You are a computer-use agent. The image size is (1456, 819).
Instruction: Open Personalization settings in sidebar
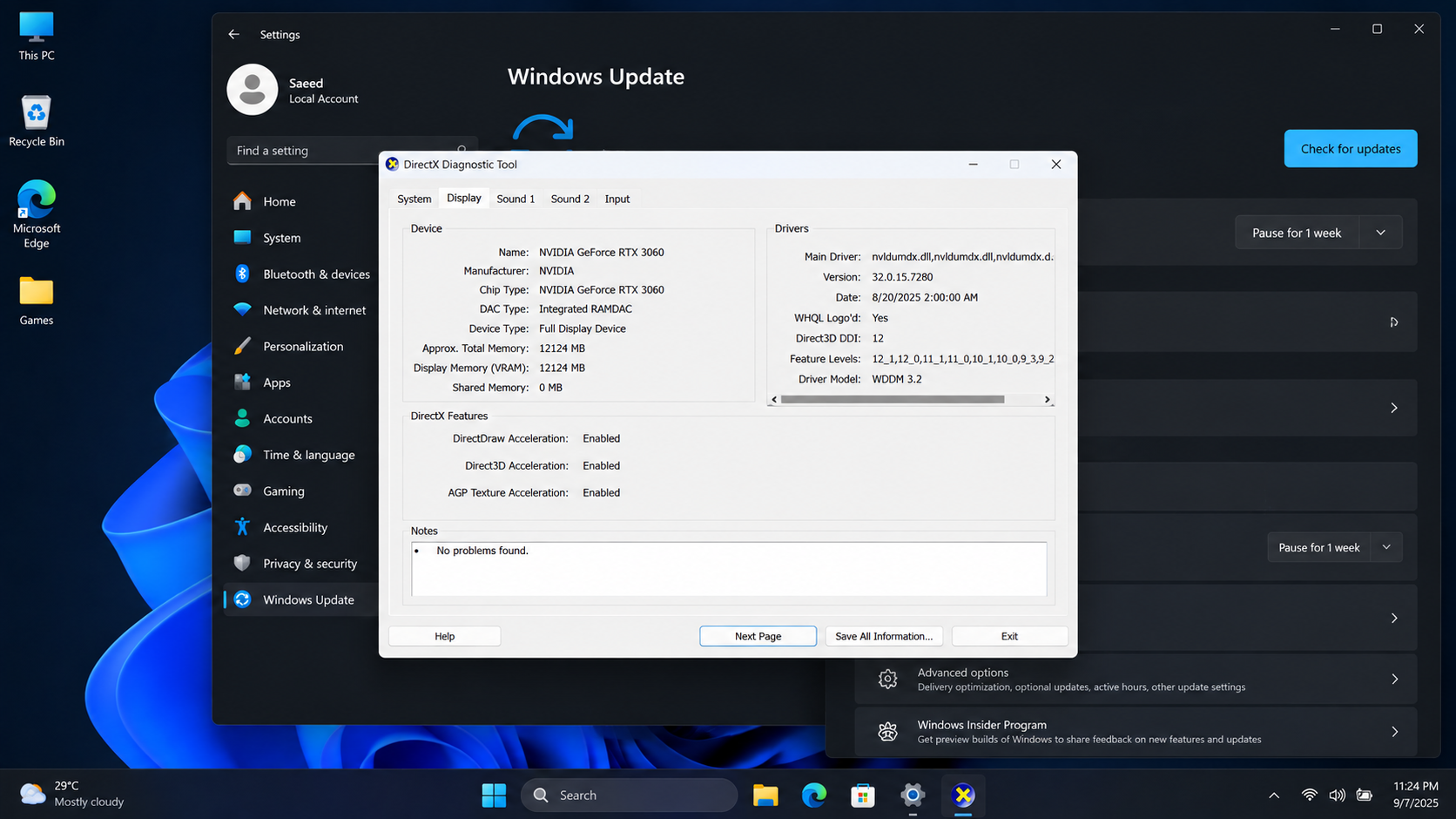click(301, 347)
